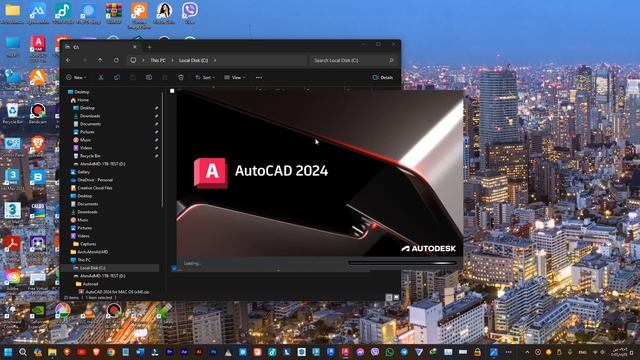The image size is (640, 360).
Task: Expand the chevron before This PC breadcrumb
Action: 143,60
